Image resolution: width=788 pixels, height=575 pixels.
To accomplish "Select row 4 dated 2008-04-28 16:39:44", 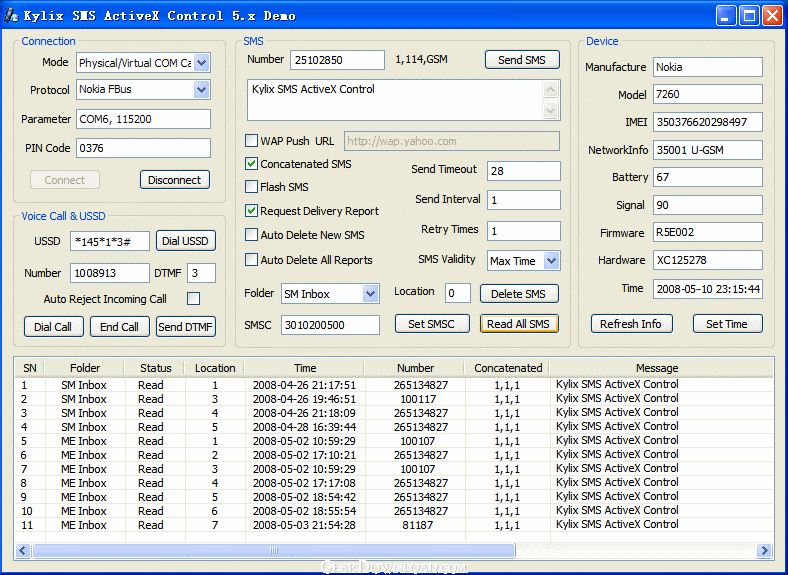I will point(394,427).
